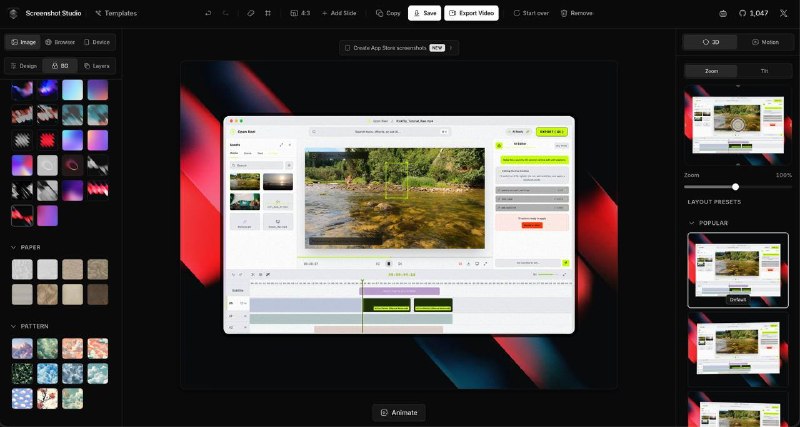Choose the dark green foliage pattern

[x=22, y=374]
